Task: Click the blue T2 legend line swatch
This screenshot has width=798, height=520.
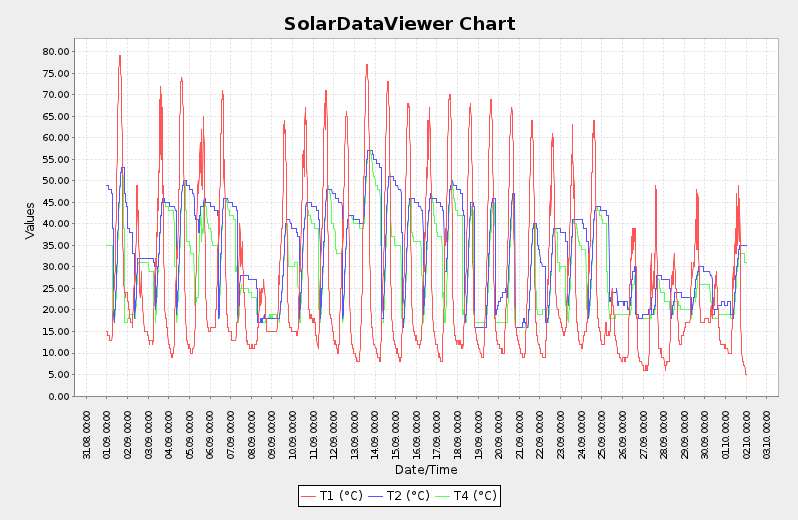Action: click(376, 496)
